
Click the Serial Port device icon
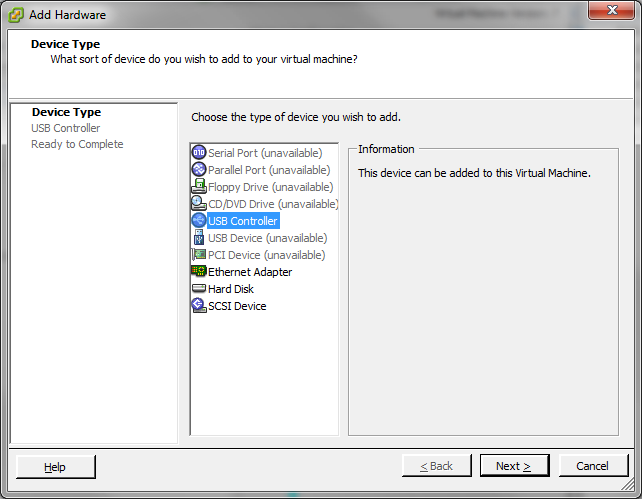199,153
